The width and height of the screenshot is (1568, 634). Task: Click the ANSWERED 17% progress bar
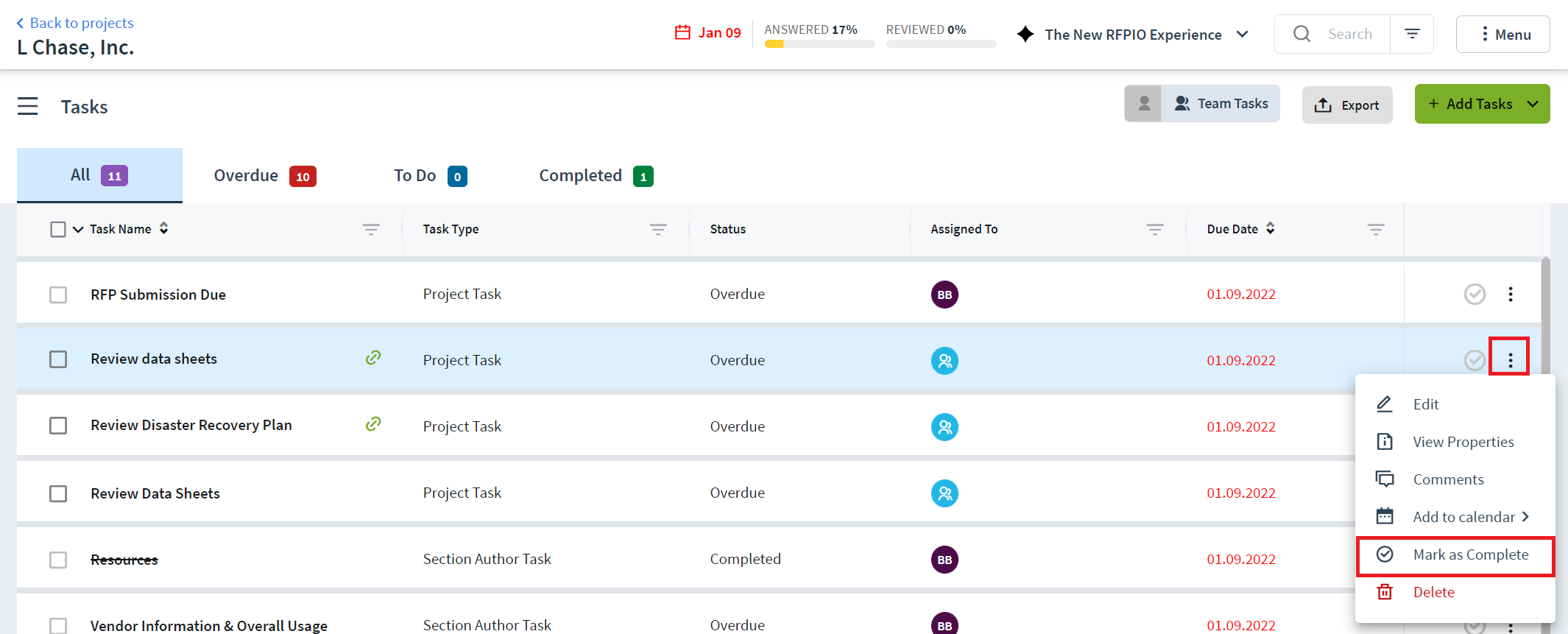tap(819, 44)
